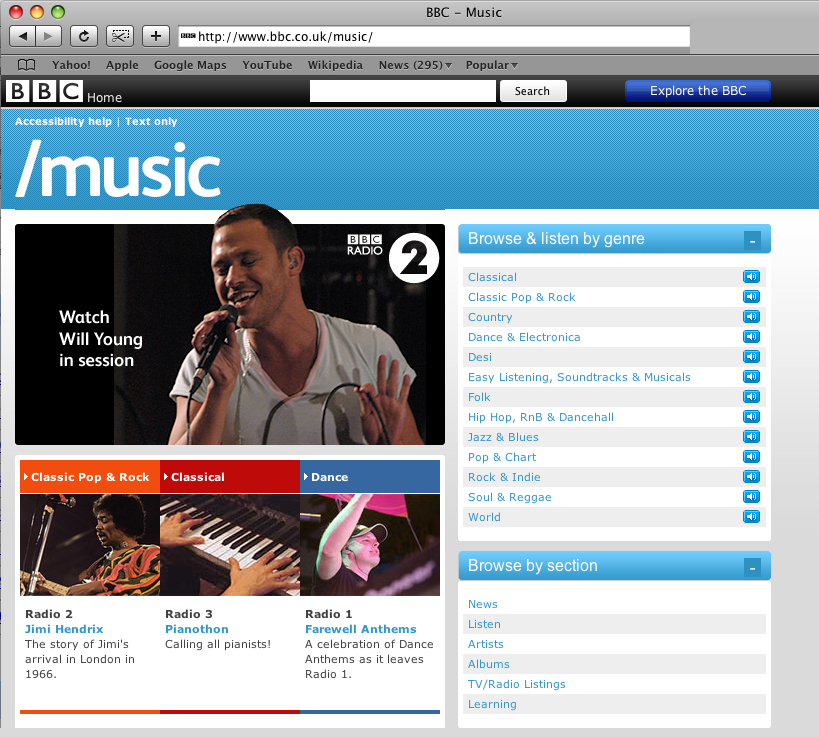Screen dimensions: 819x737
Task: Play audio preview for Classical genre
Action: [751, 277]
